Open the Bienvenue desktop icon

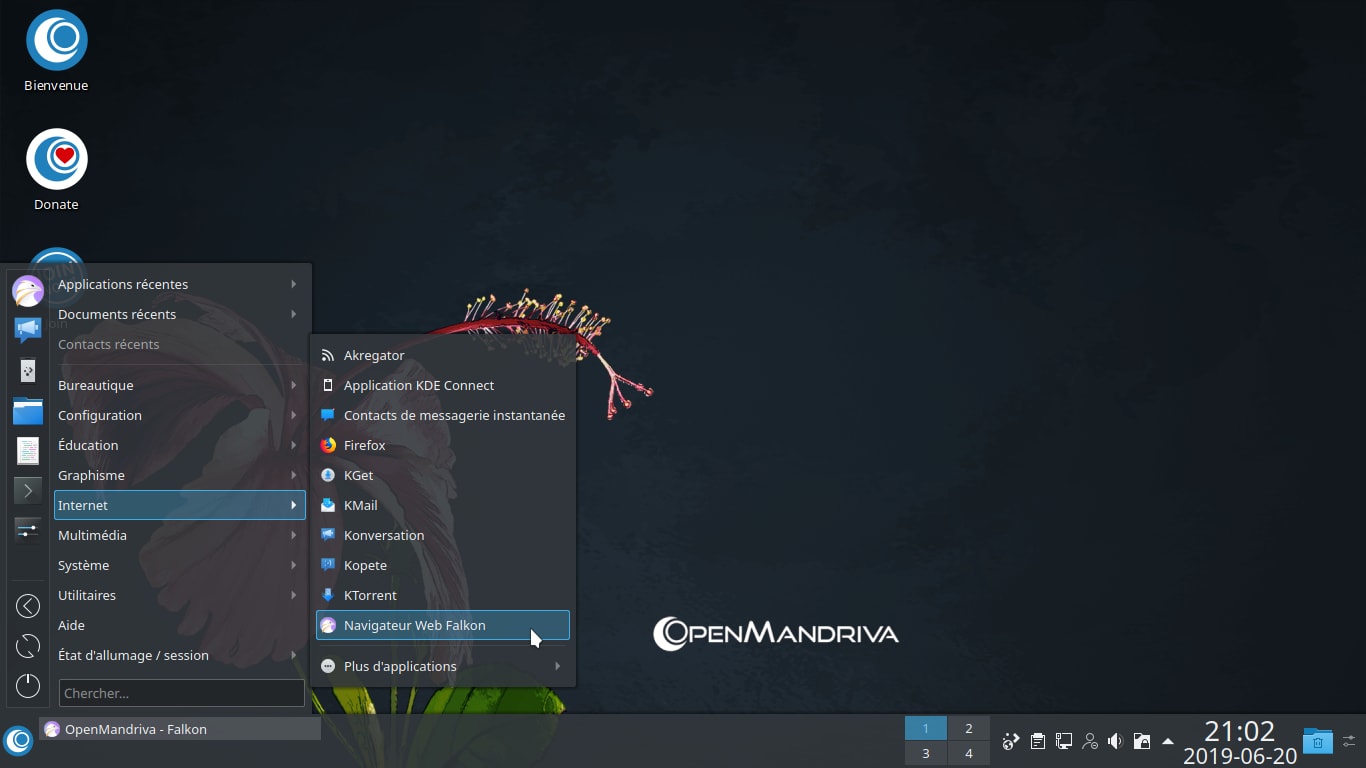(x=56, y=50)
